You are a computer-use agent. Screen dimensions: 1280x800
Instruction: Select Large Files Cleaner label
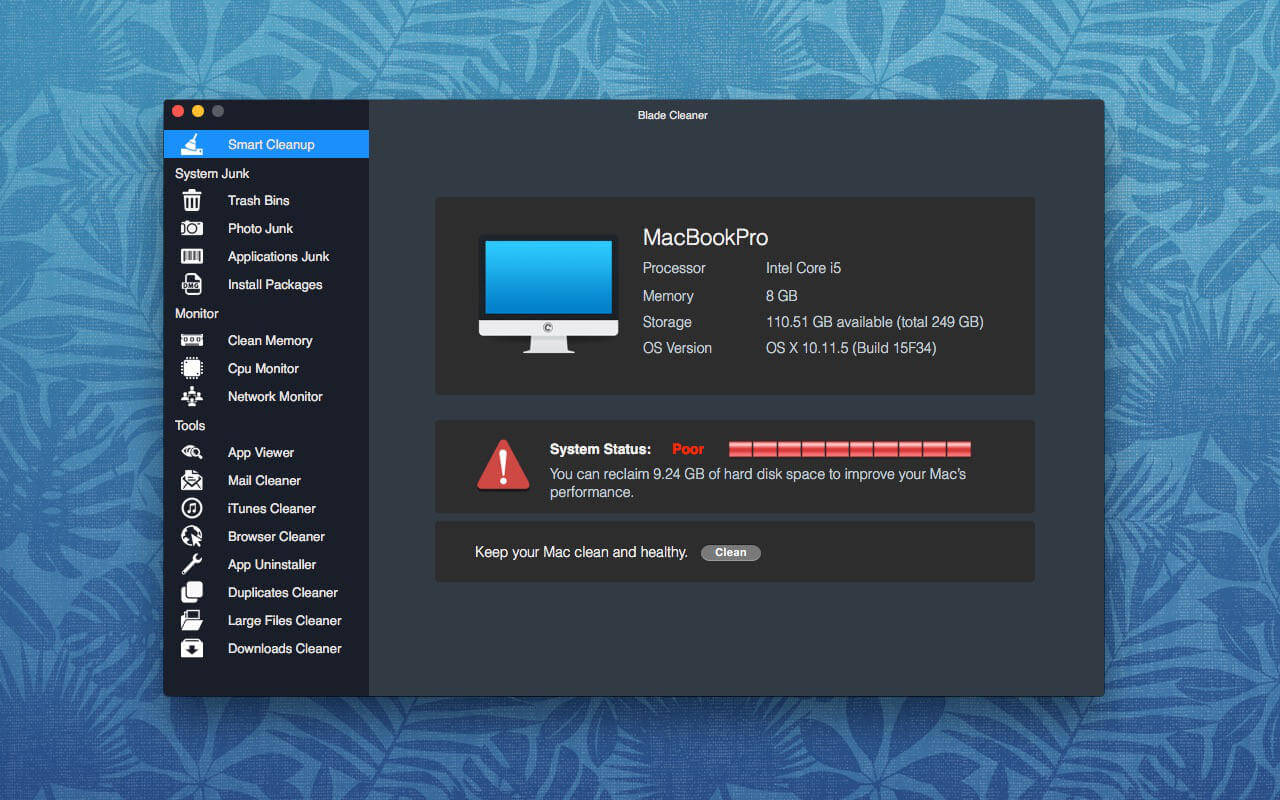point(285,620)
